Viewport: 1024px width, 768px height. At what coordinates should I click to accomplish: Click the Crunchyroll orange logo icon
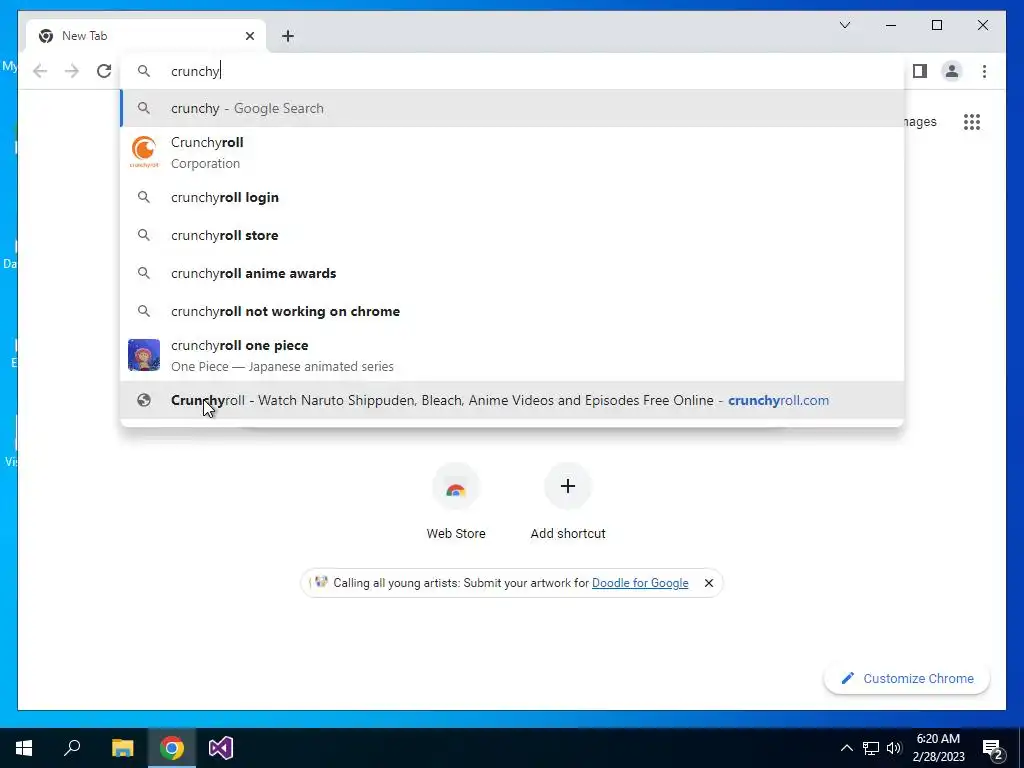pos(144,152)
